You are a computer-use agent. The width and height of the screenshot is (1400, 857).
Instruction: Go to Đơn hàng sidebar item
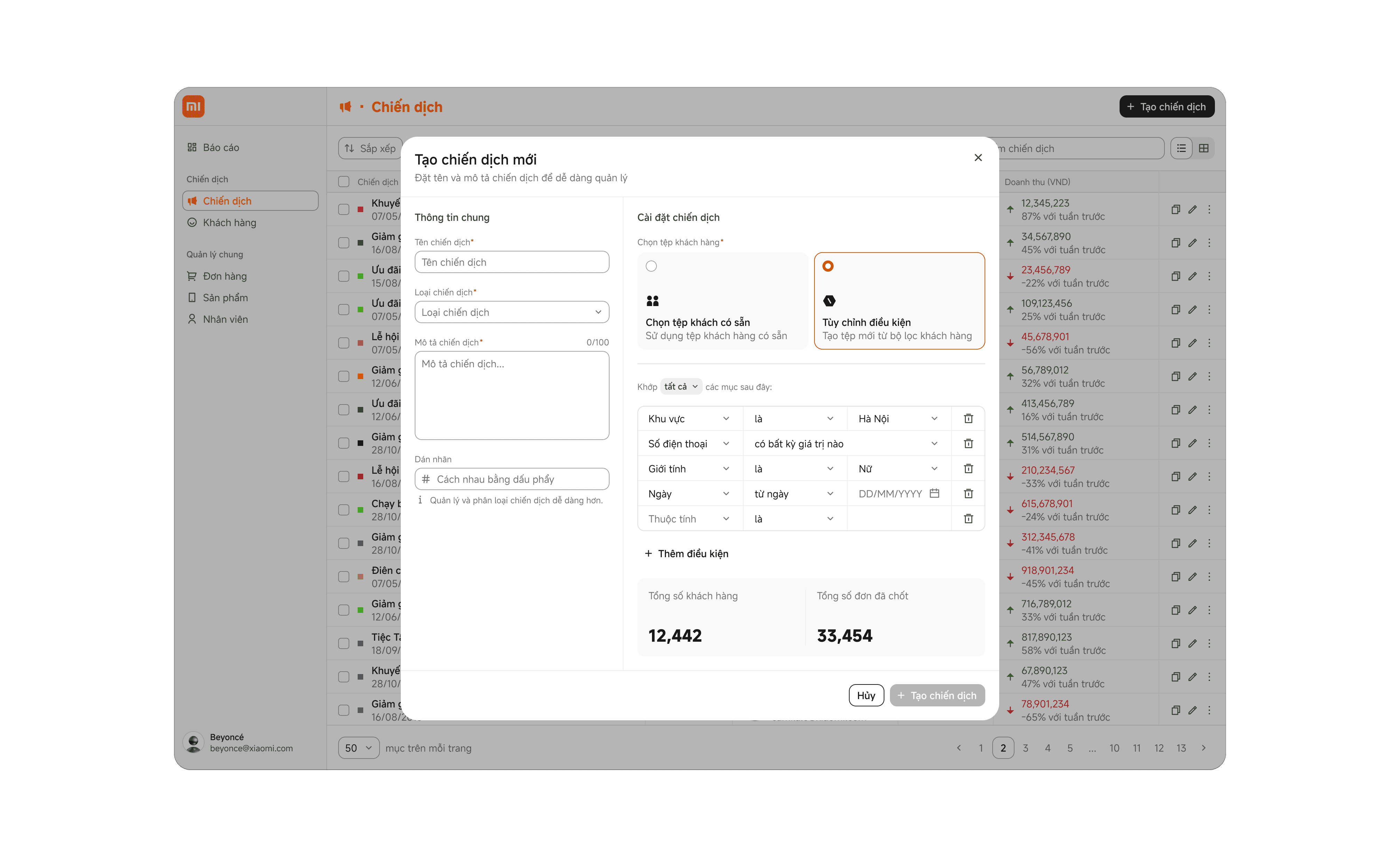[224, 276]
